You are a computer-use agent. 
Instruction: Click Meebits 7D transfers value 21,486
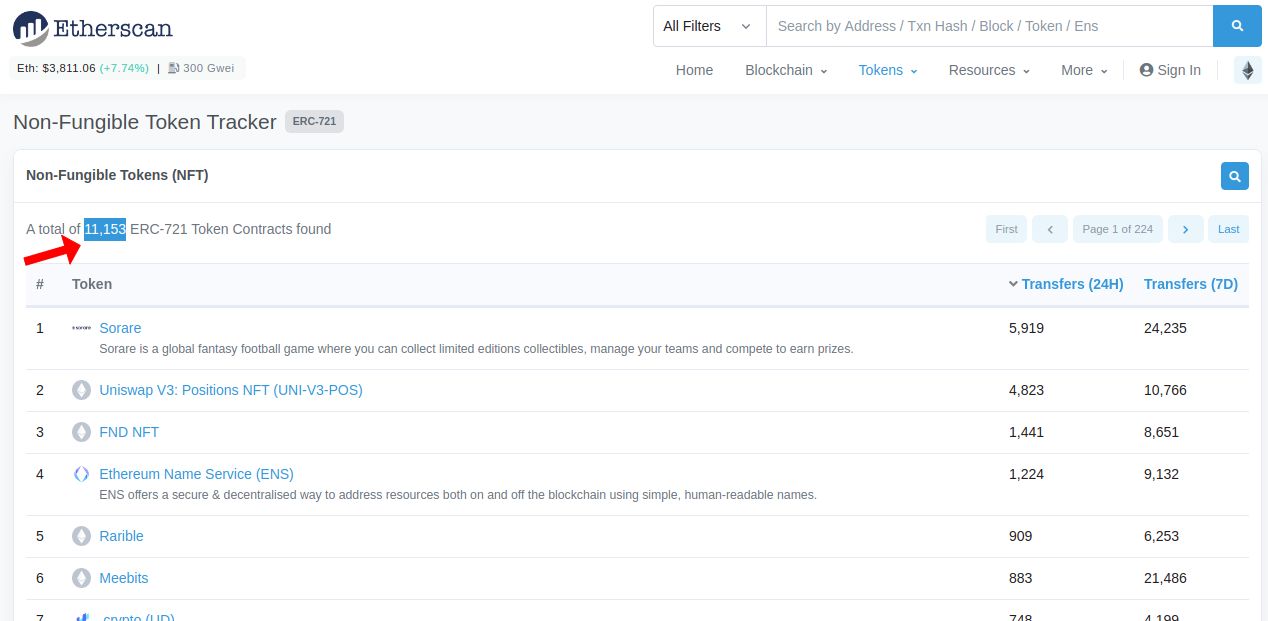coord(1165,578)
